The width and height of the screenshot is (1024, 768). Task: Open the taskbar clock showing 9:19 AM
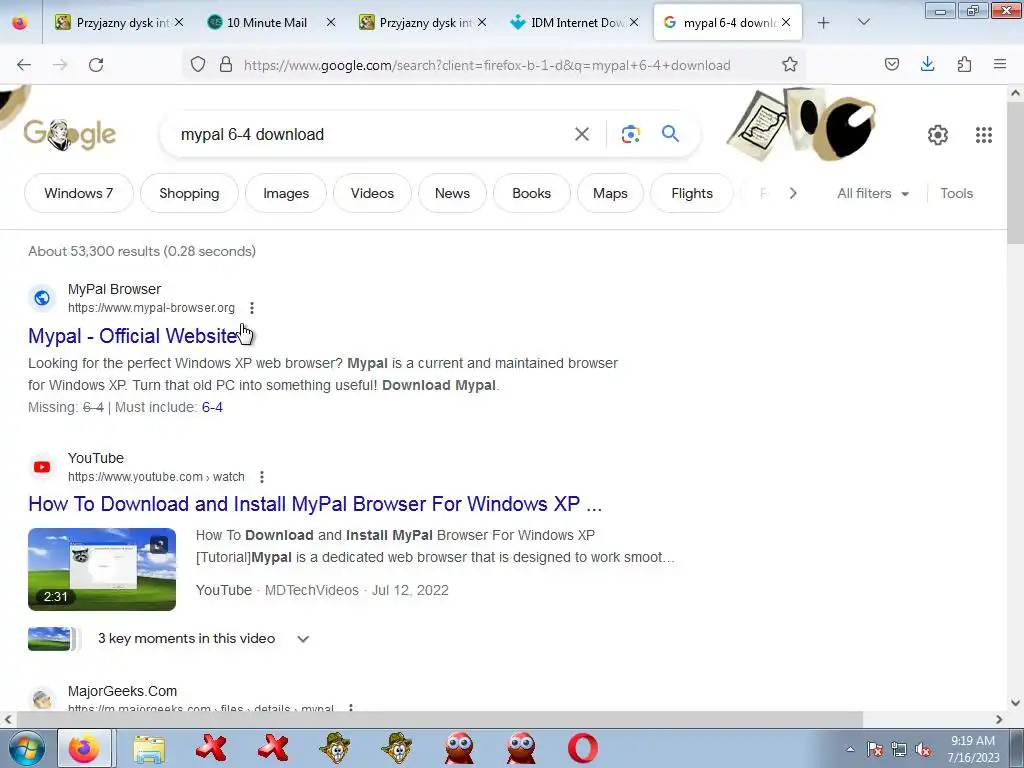click(973, 749)
